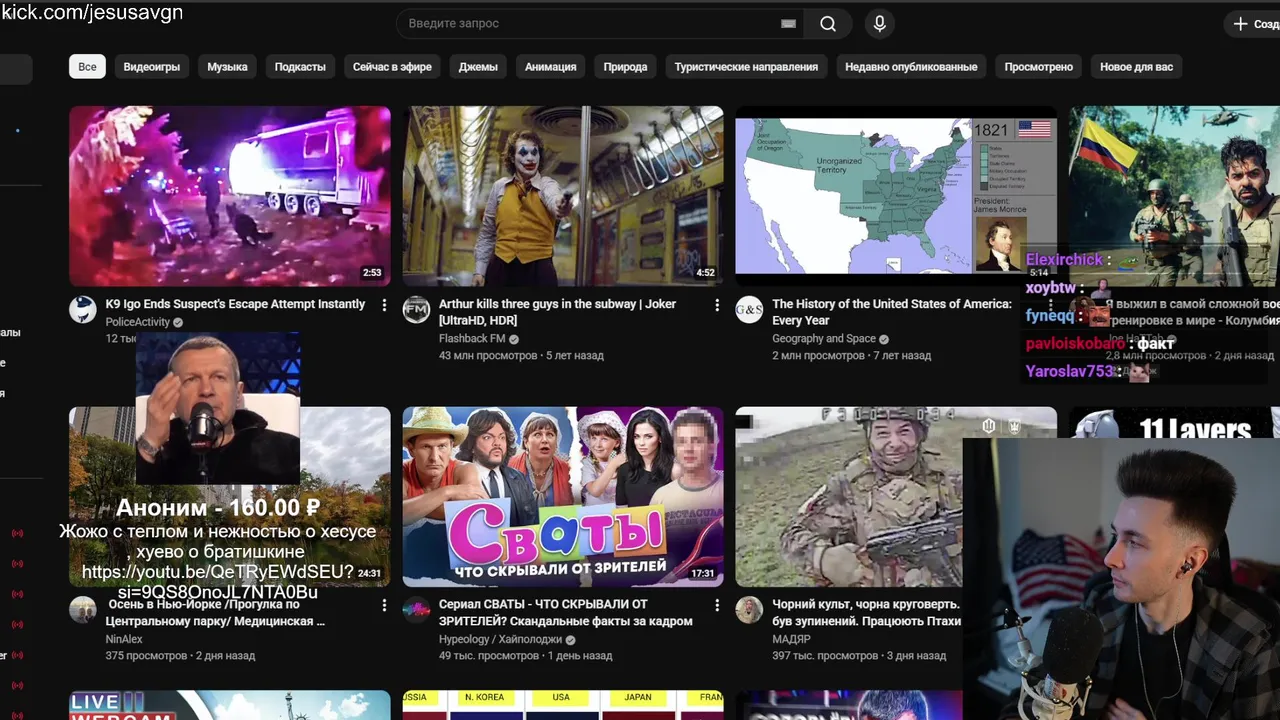Click title 'K9 Igo Ends Suspect's Escape Attempt Instantly'

(236, 304)
